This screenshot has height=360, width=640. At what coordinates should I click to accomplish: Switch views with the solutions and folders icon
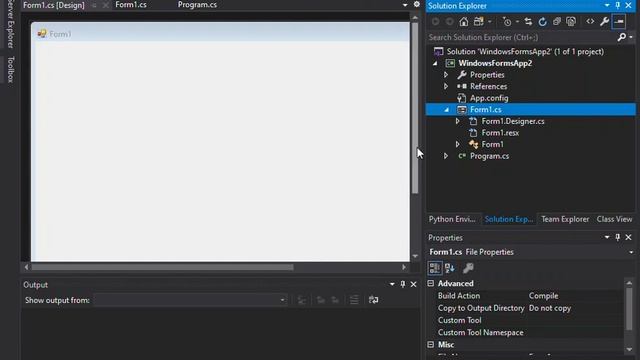[x=479, y=22]
